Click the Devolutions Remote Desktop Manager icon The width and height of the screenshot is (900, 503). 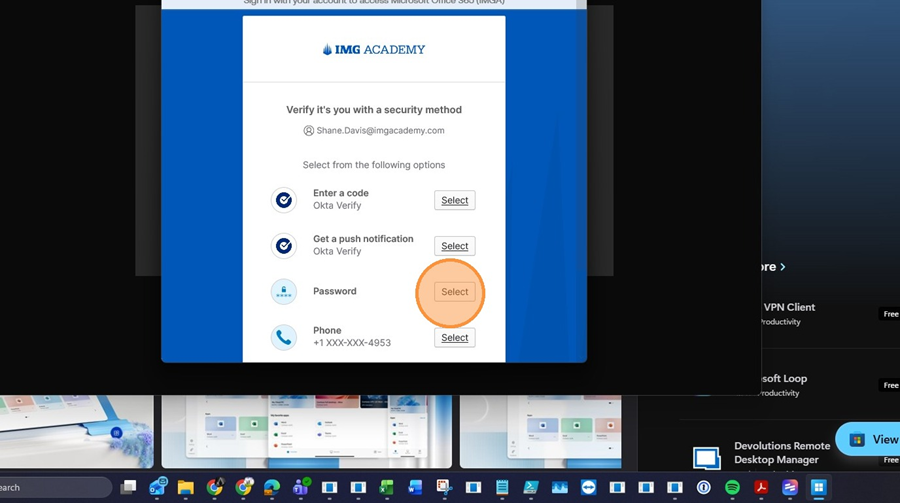pyautogui.click(x=707, y=458)
